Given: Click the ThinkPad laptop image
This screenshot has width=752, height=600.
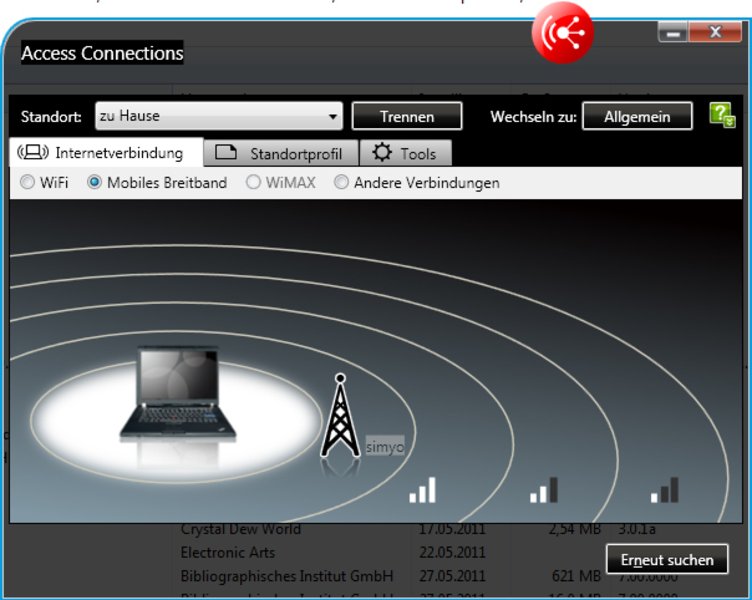Looking at the screenshot, I should (178, 392).
